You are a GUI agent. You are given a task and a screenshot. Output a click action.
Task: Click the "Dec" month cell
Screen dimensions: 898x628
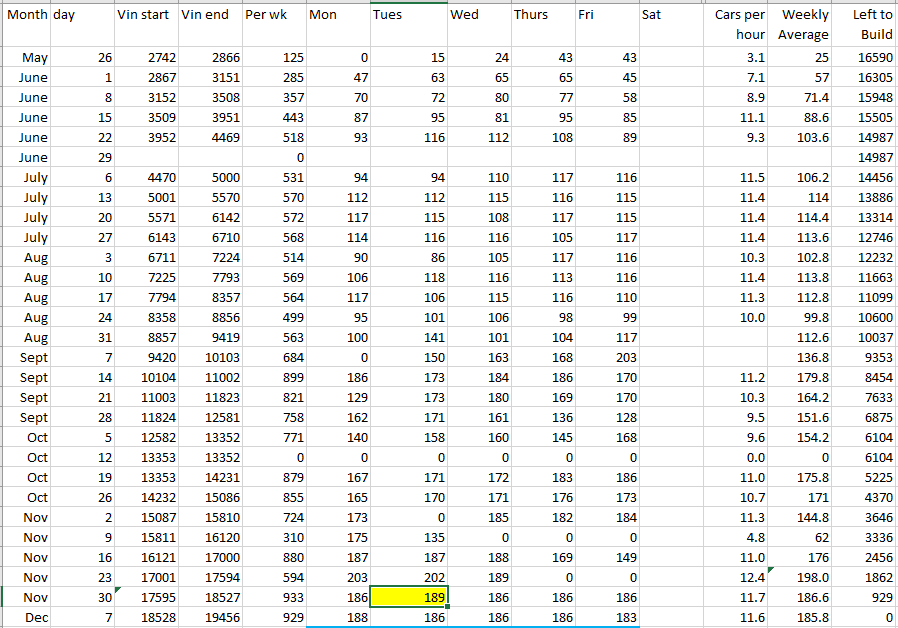[25, 617]
